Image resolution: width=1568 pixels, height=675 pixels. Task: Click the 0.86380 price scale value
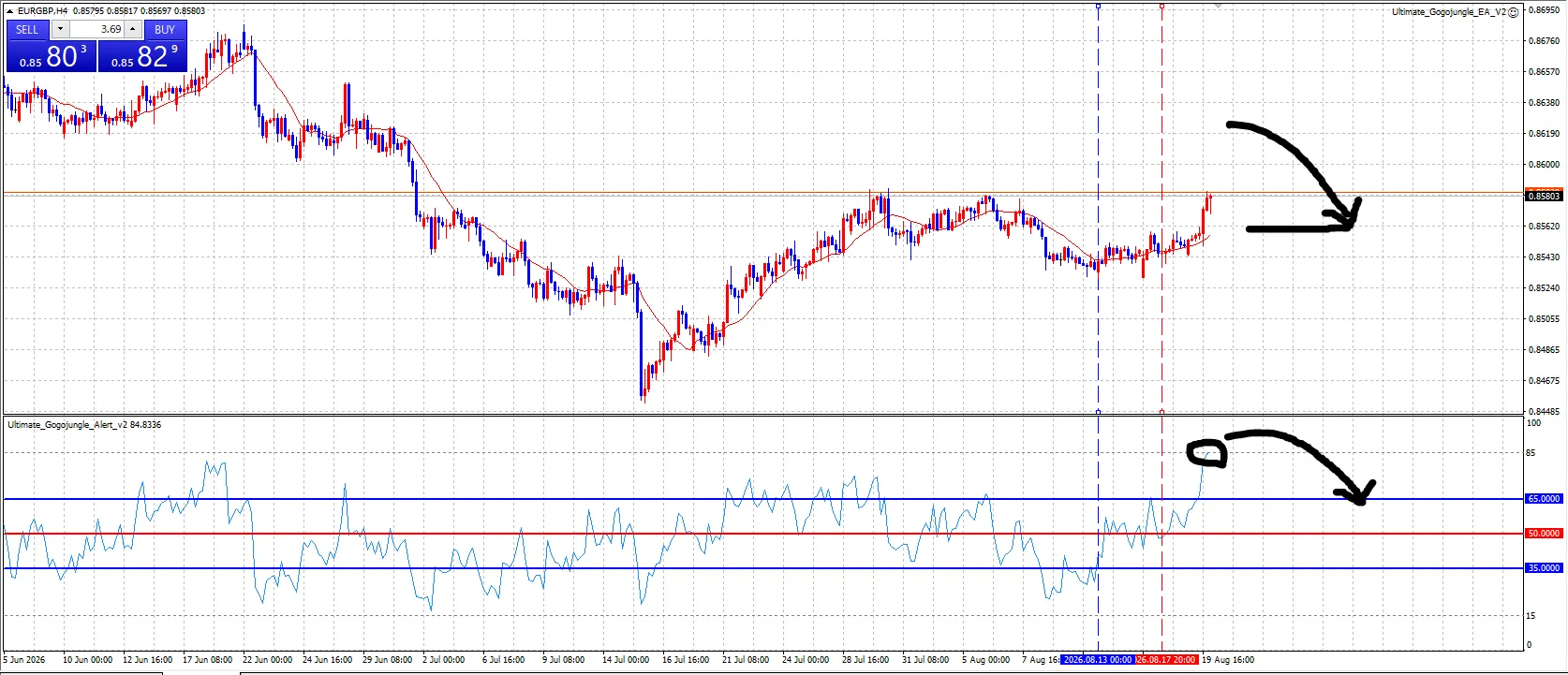click(1545, 103)
